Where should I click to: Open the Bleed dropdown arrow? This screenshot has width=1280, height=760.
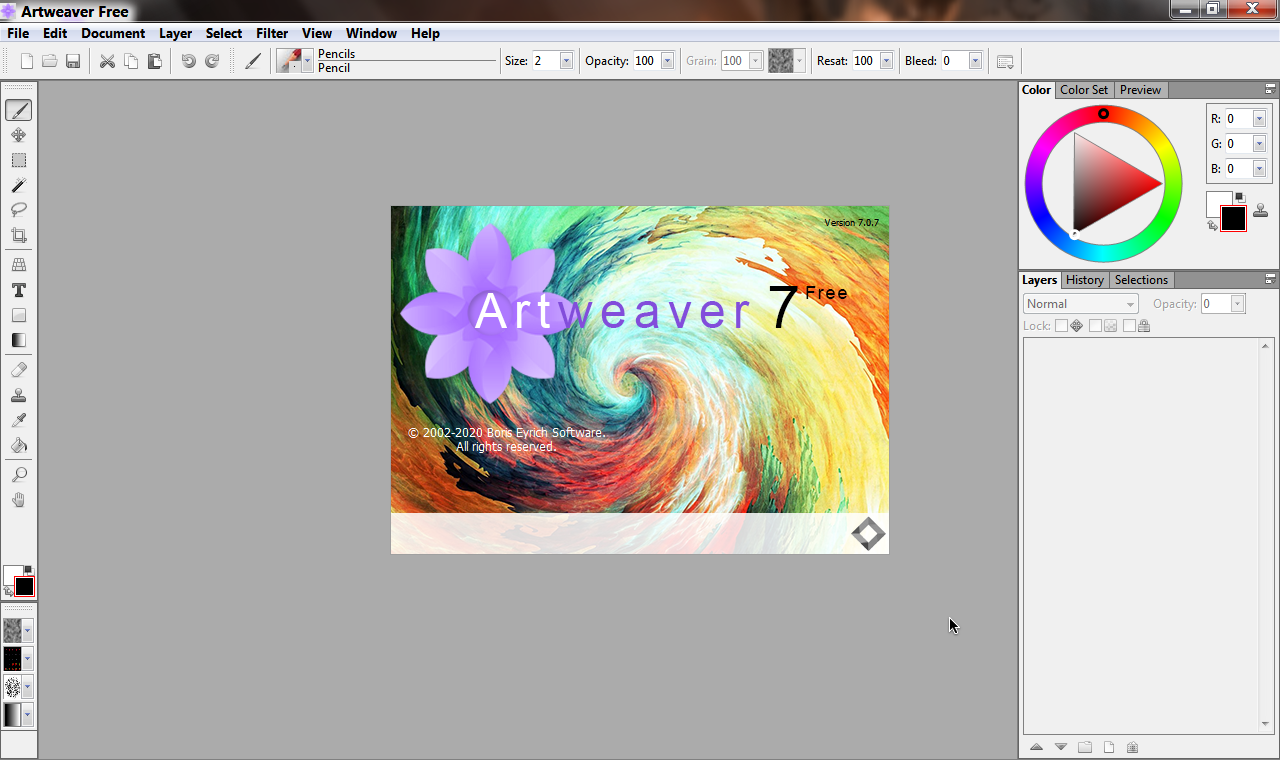click(975, 61)
